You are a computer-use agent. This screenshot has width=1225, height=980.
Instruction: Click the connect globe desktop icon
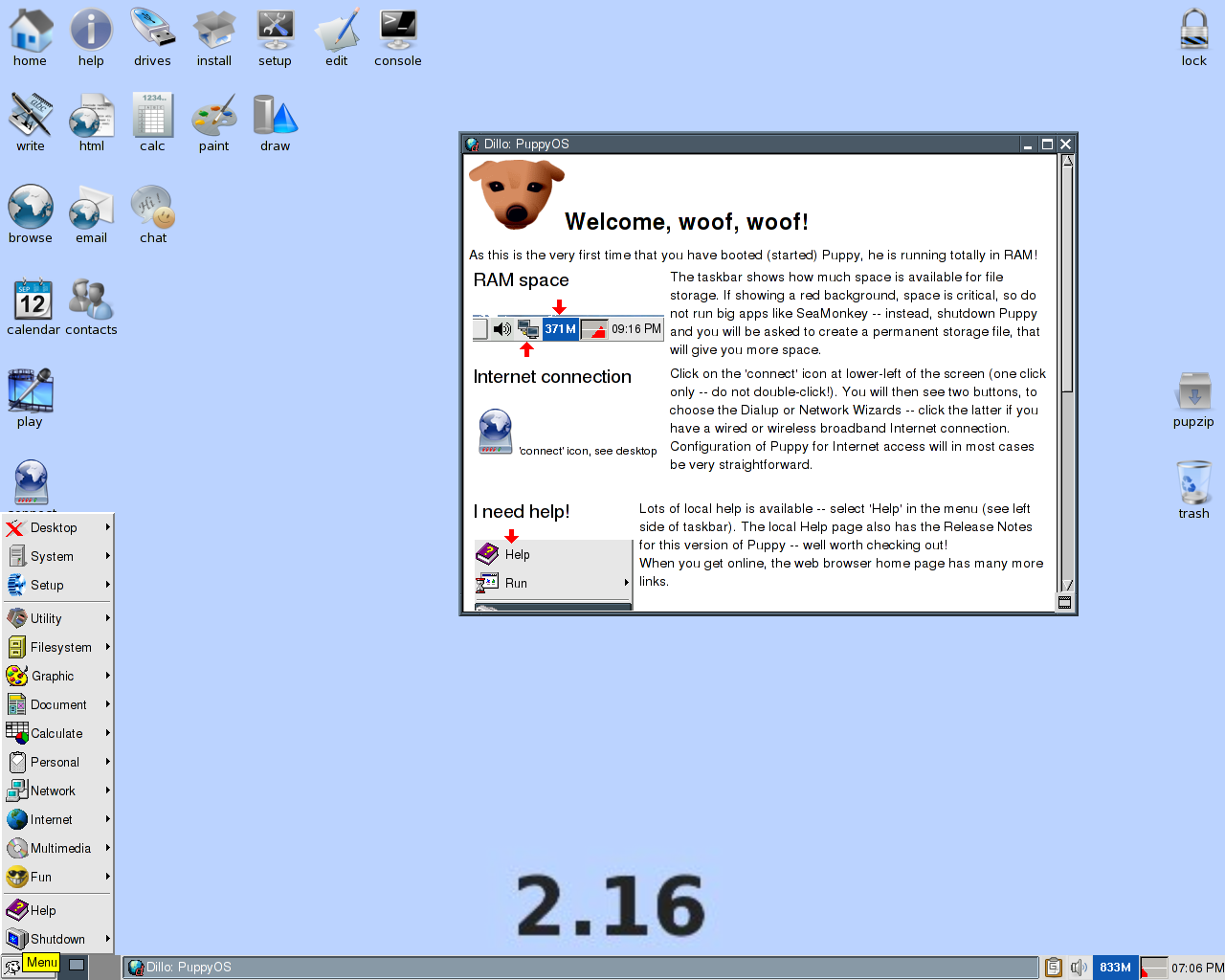point(31,483)
